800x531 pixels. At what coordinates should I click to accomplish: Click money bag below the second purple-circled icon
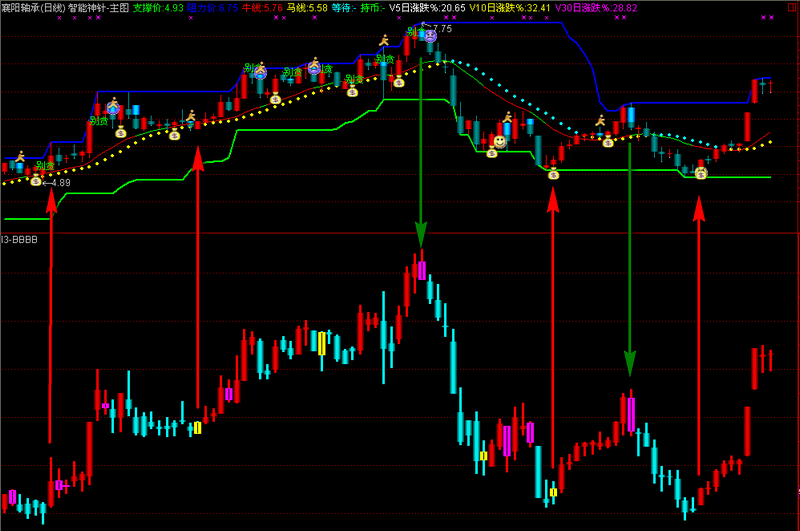[276, 98]
